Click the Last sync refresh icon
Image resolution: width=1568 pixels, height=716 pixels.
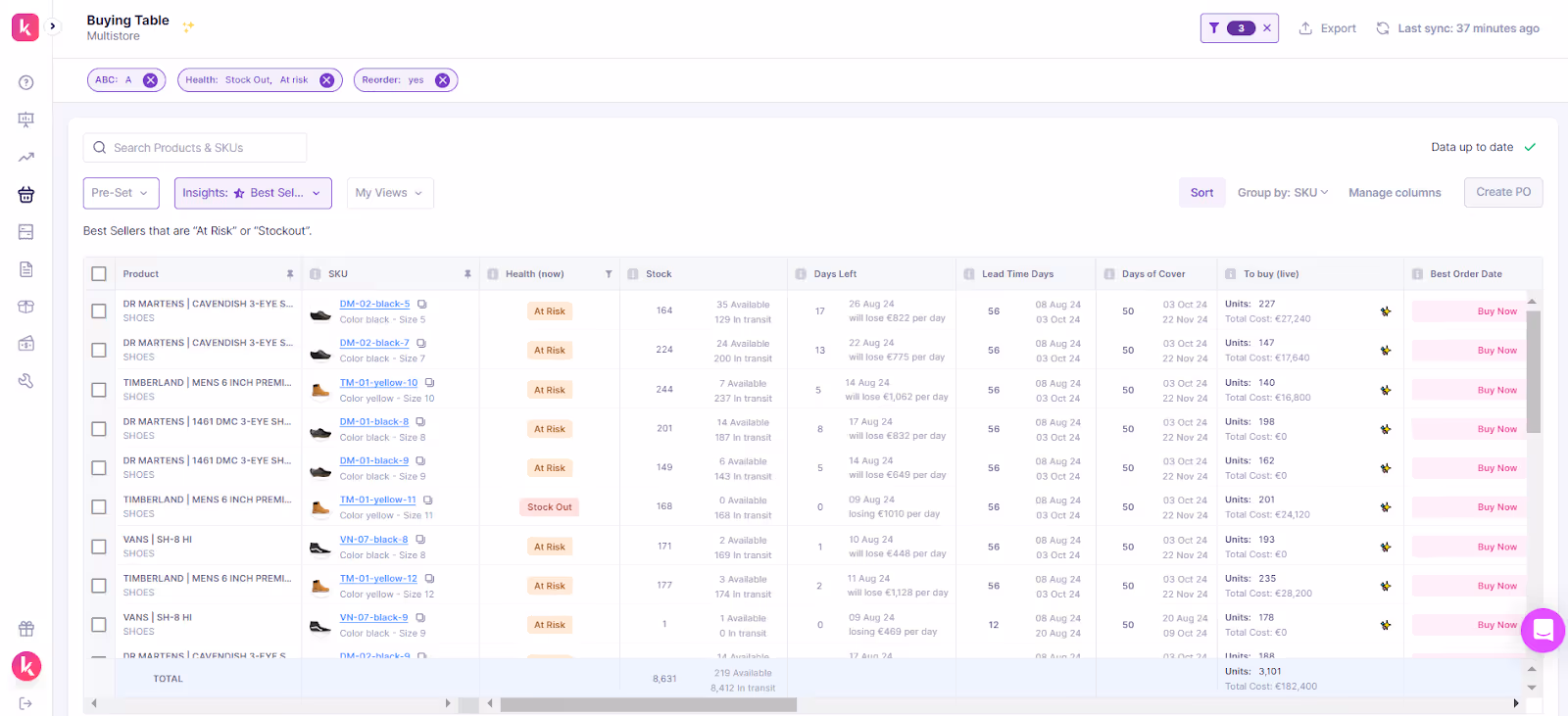click(1383, 28)
